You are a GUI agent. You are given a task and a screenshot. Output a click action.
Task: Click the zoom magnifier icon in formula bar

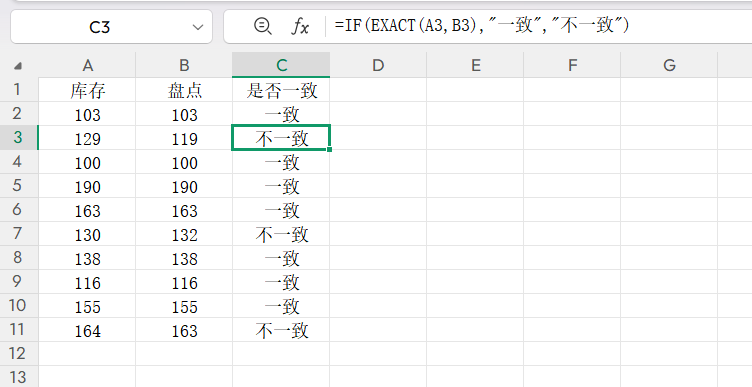point(262,26)
